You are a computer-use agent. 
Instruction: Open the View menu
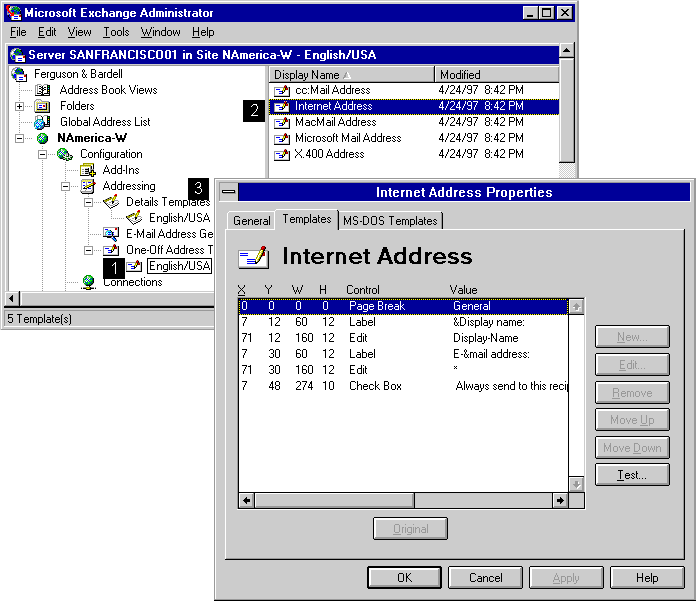pos(79,32)
